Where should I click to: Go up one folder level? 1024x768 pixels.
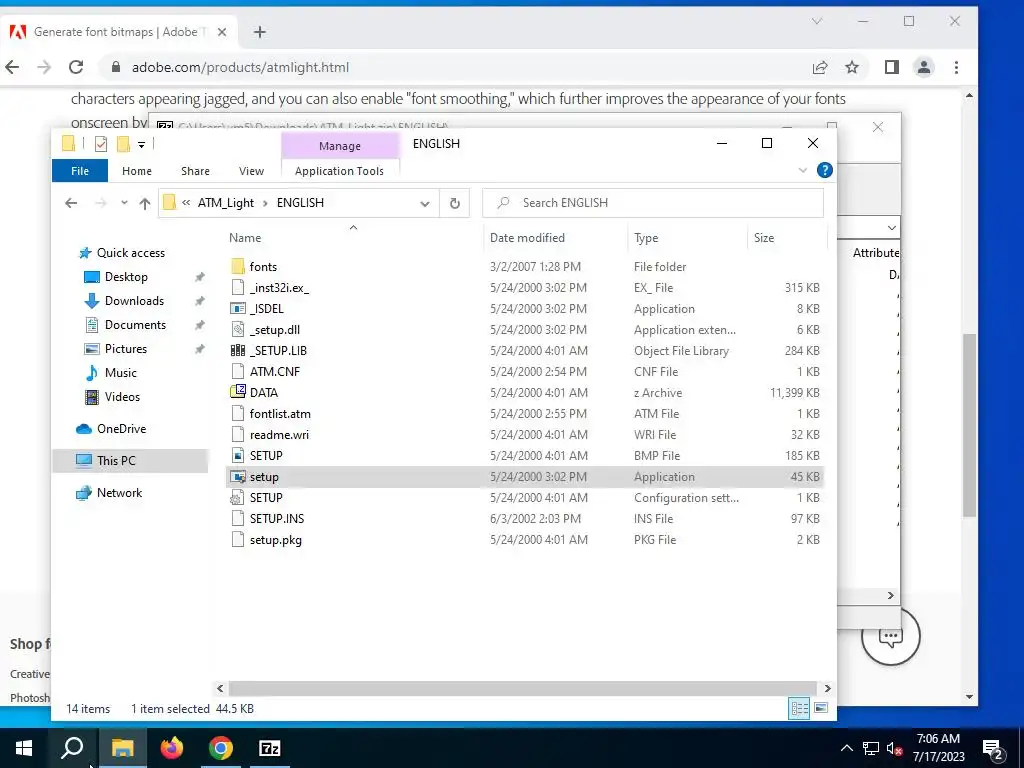pyautogui.click(x=145, y=203)
